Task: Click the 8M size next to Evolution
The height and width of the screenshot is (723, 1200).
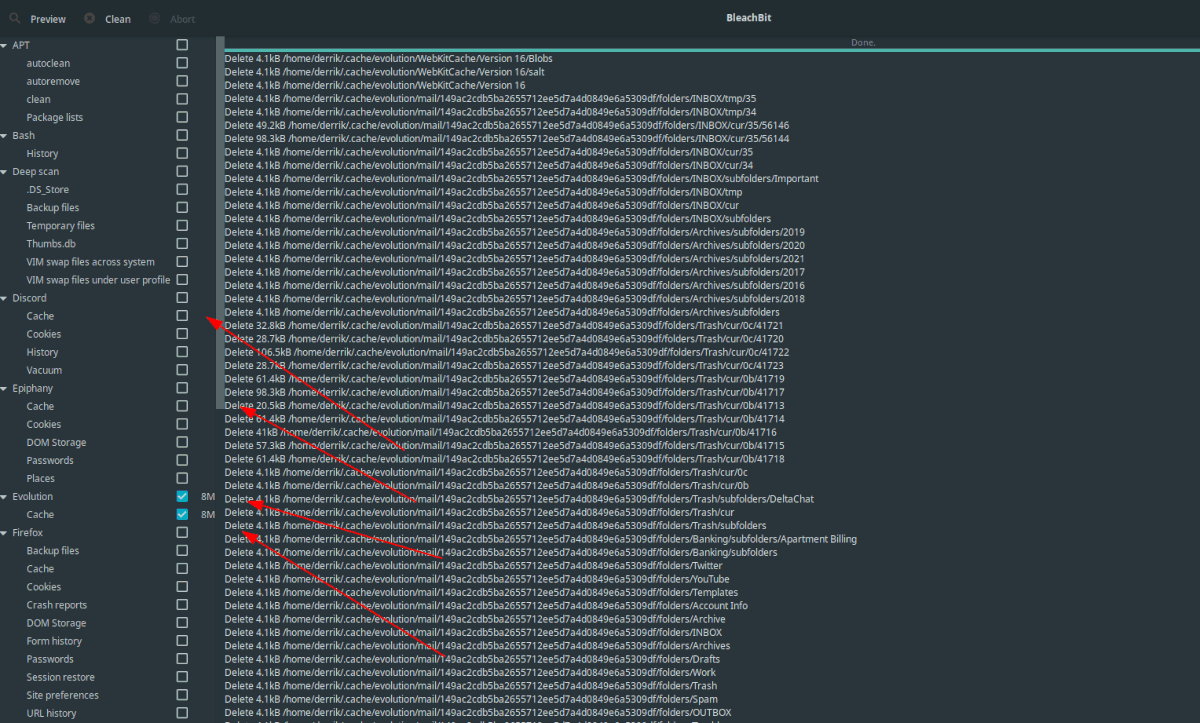Action: coord(208,496)
